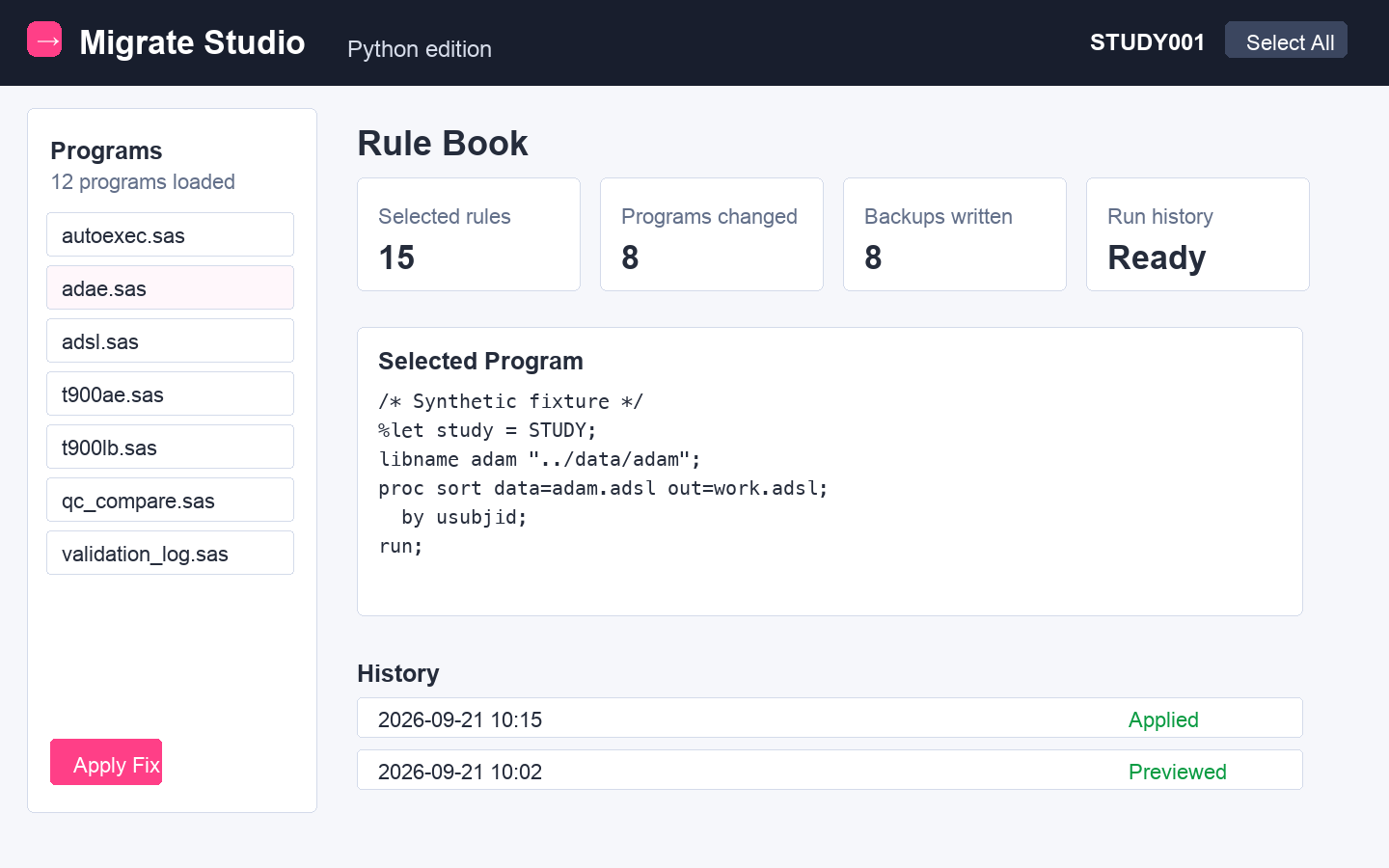
Task: Open the 2026-09-21 10:02 history entry
Action: [830, 771]
